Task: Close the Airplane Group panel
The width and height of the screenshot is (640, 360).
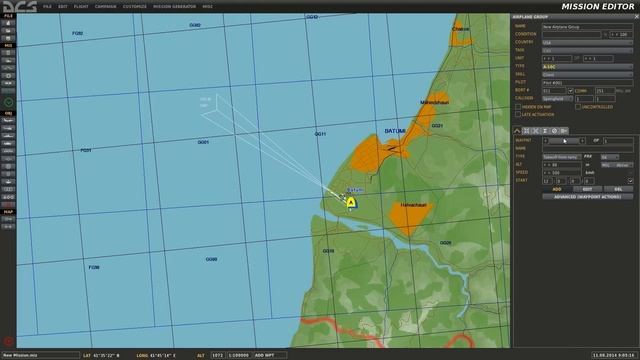Action: point(636,17)
